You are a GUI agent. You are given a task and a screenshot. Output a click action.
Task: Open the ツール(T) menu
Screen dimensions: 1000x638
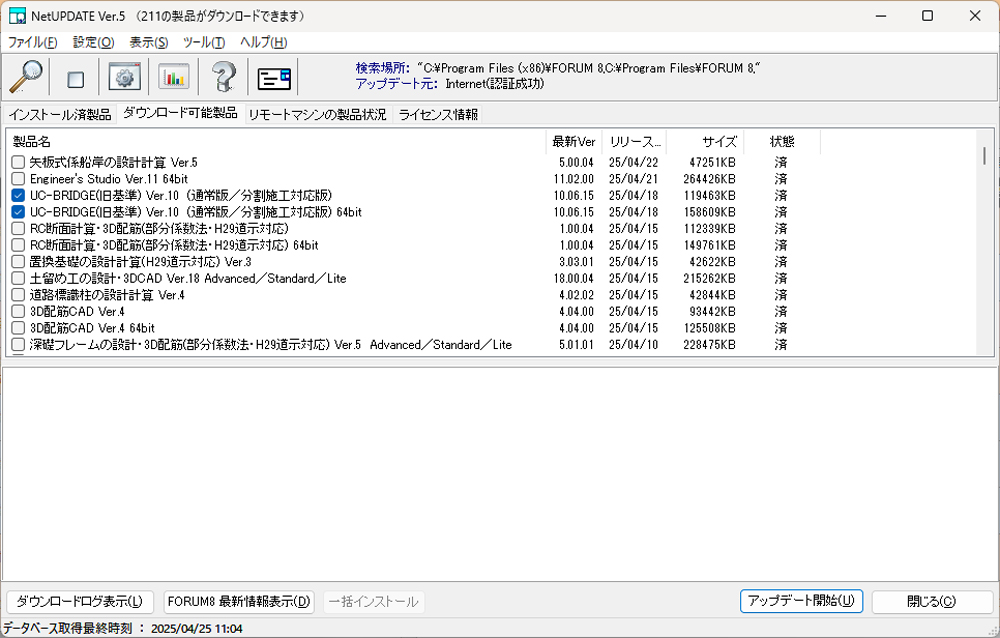204,42
